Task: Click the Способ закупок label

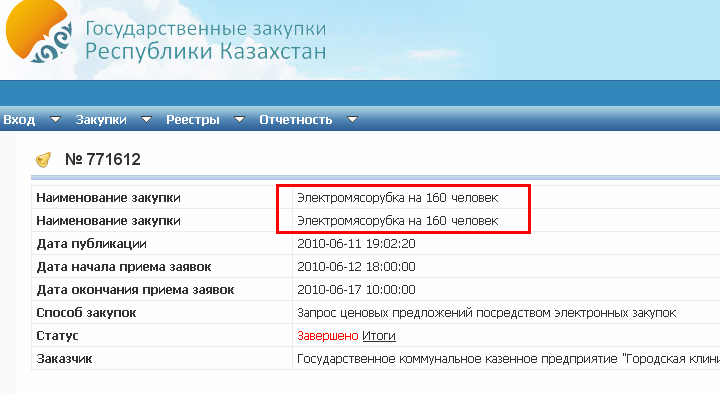Action: pyautogui.click(x=86, y=313)
